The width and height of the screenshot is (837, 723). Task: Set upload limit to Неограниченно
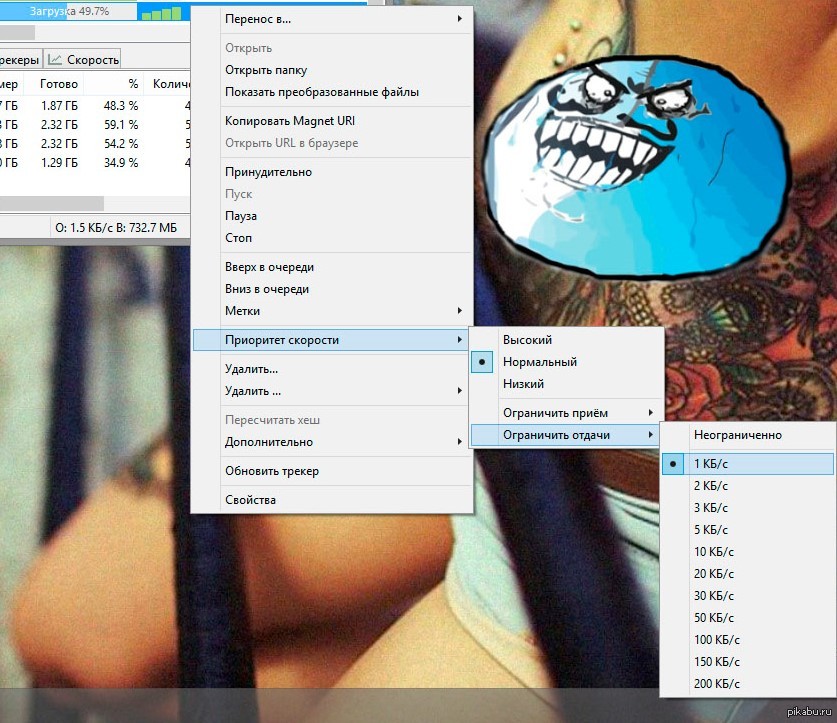click(737, 435)
